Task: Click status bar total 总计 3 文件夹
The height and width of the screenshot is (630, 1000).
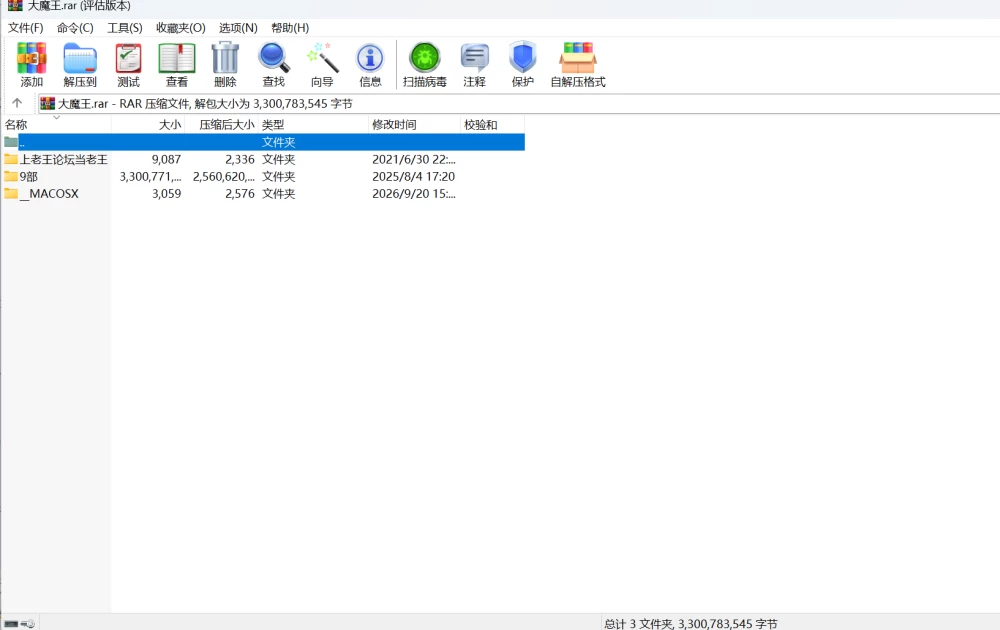Action: click(x=691, y=624)
